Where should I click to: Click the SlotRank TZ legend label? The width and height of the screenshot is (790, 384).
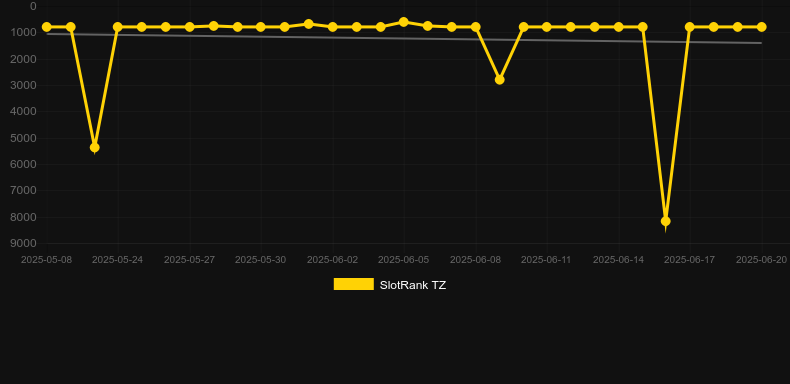[413, 285]
